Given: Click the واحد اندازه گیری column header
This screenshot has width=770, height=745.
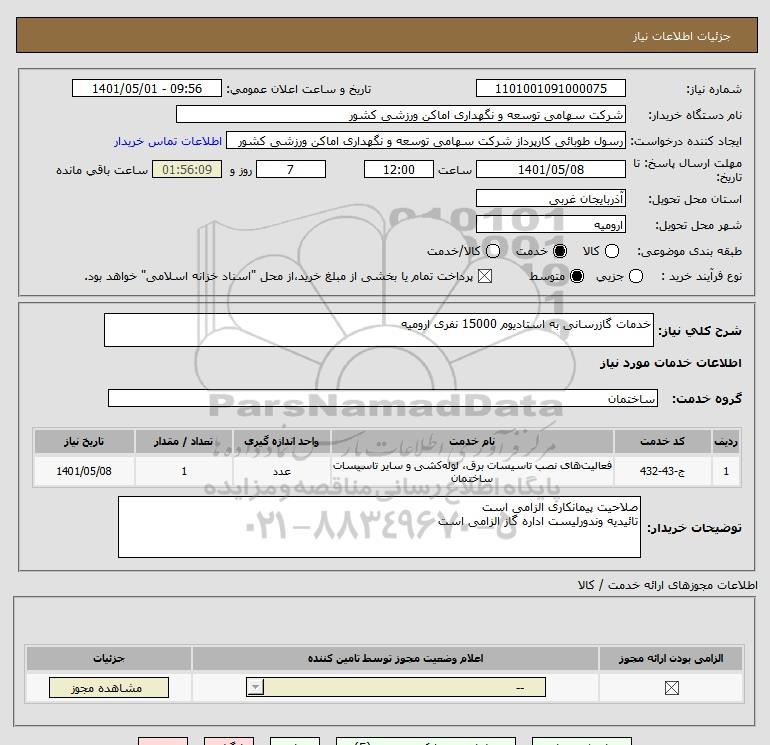Looking at the screenshot, I should pyautogui.click(x=282, y=441).
